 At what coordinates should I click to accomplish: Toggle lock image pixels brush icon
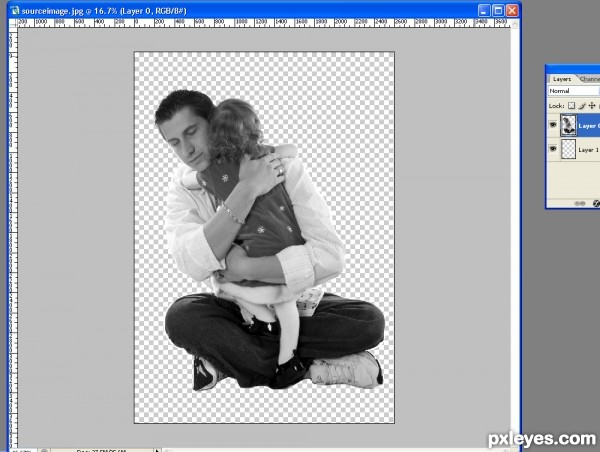click(x=582, y=106)
